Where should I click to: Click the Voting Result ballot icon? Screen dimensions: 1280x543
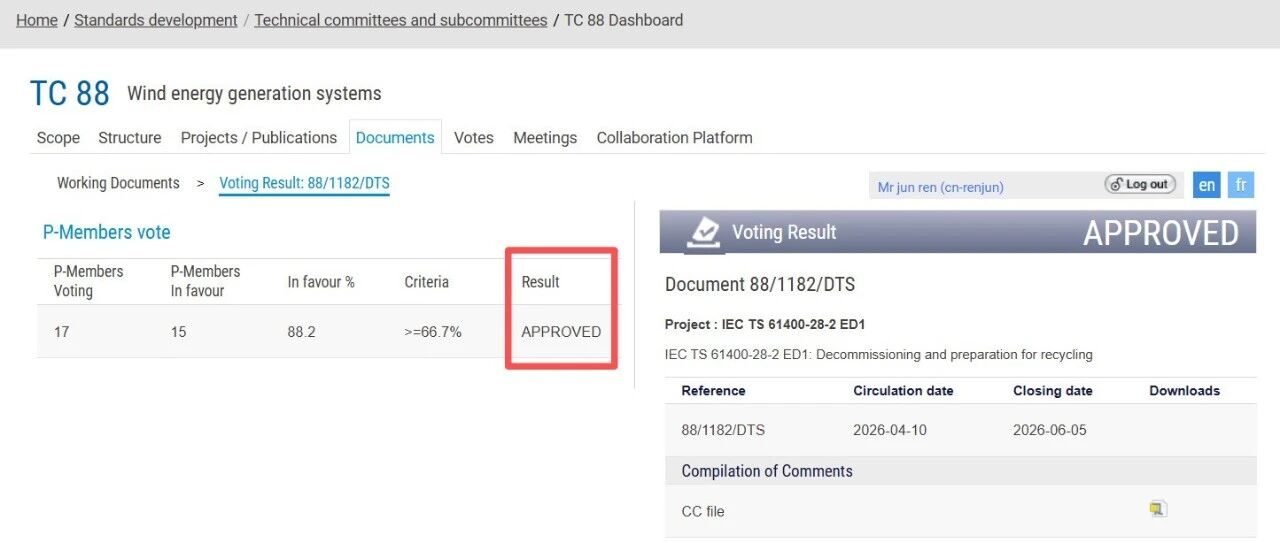point(705,232)
